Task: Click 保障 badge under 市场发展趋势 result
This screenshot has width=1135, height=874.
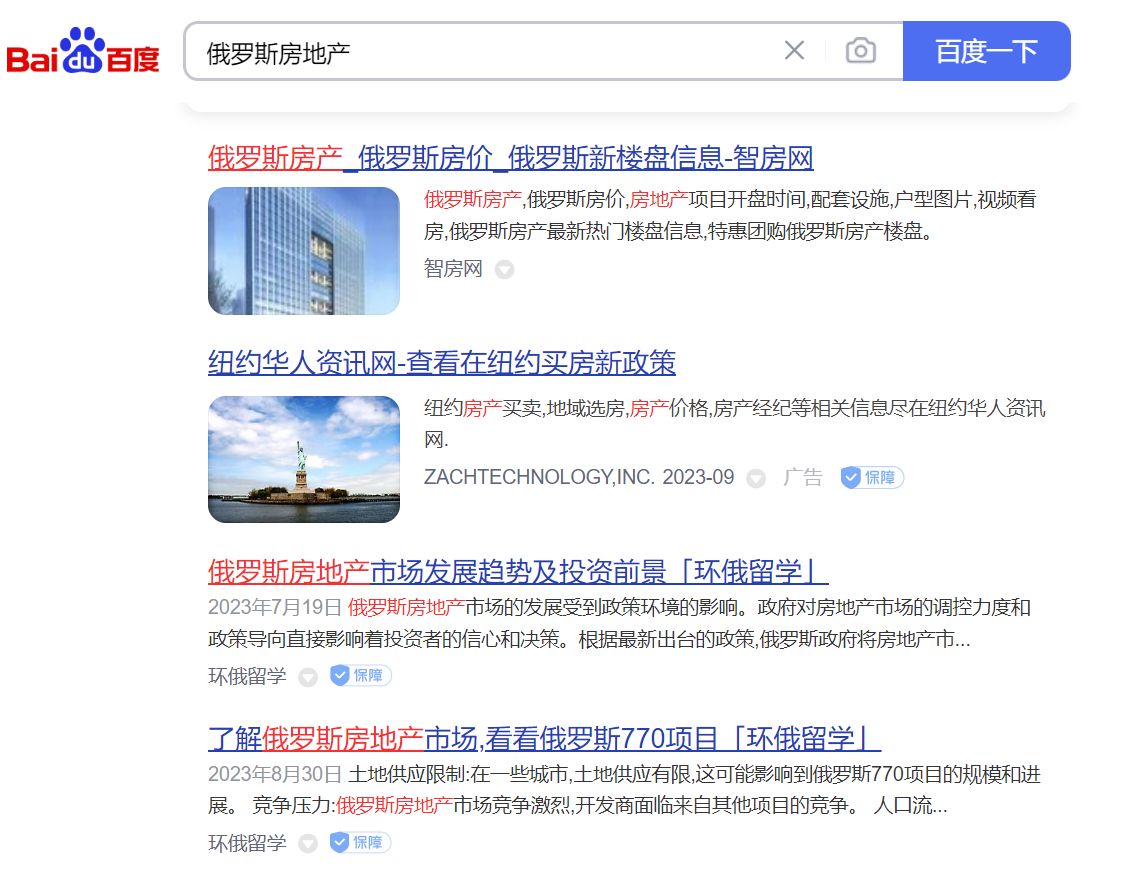Action: tap(360, 676)
